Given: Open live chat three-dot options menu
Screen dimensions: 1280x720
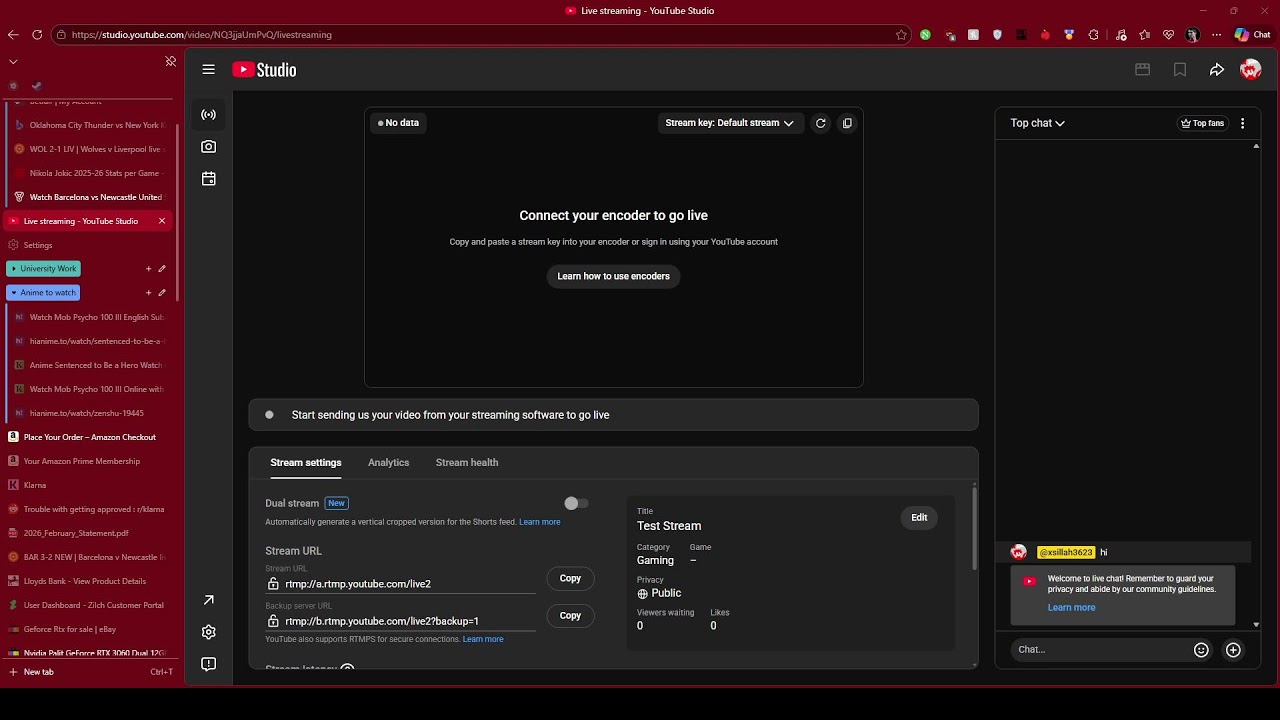Looking at the screenshot, I should coord(1242,123).
